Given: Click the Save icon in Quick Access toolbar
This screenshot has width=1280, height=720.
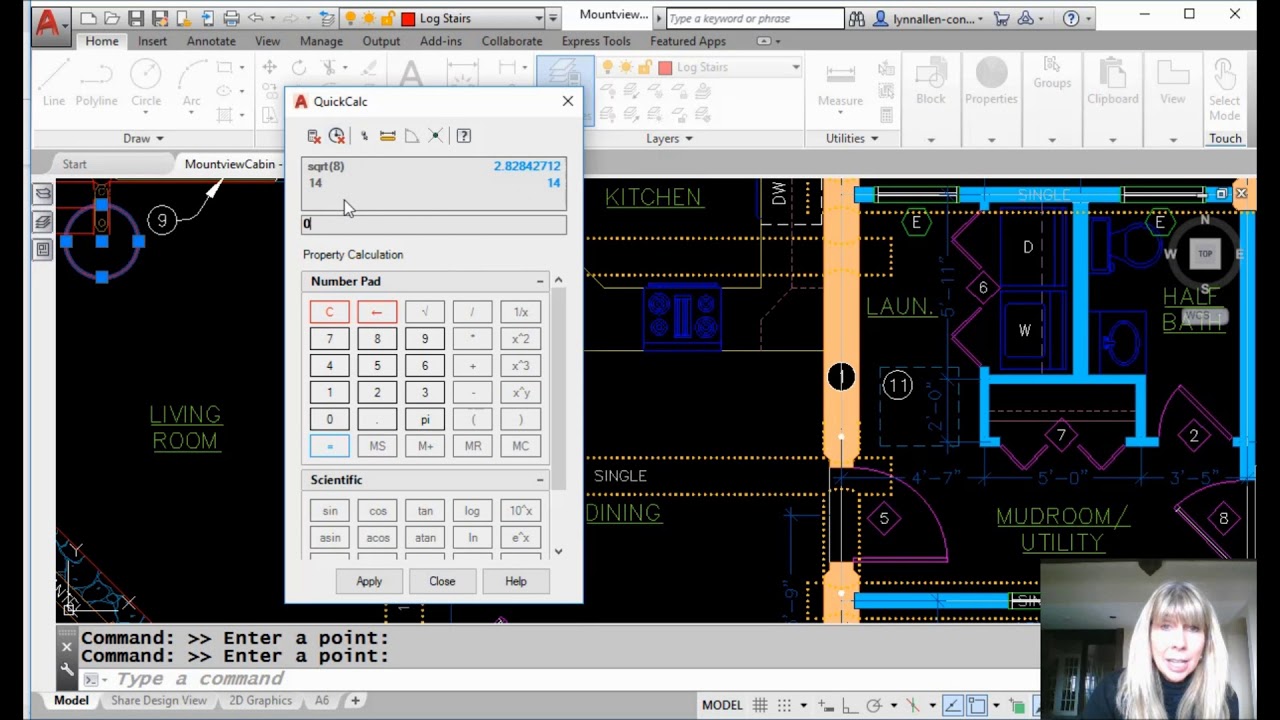Looking at the screenshot, I should [136, 18].
